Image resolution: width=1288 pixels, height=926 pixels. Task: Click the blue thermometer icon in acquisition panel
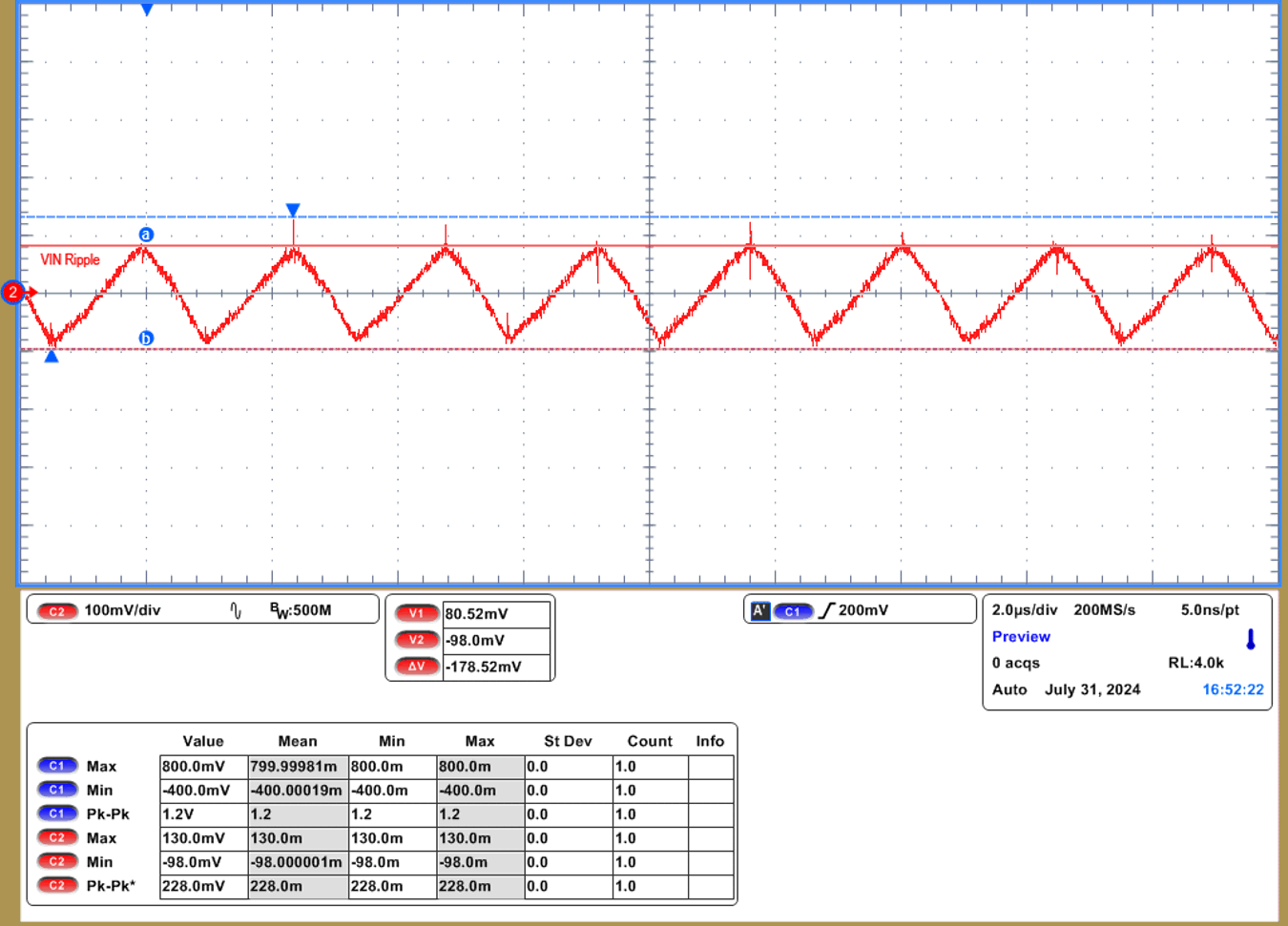1251,640
